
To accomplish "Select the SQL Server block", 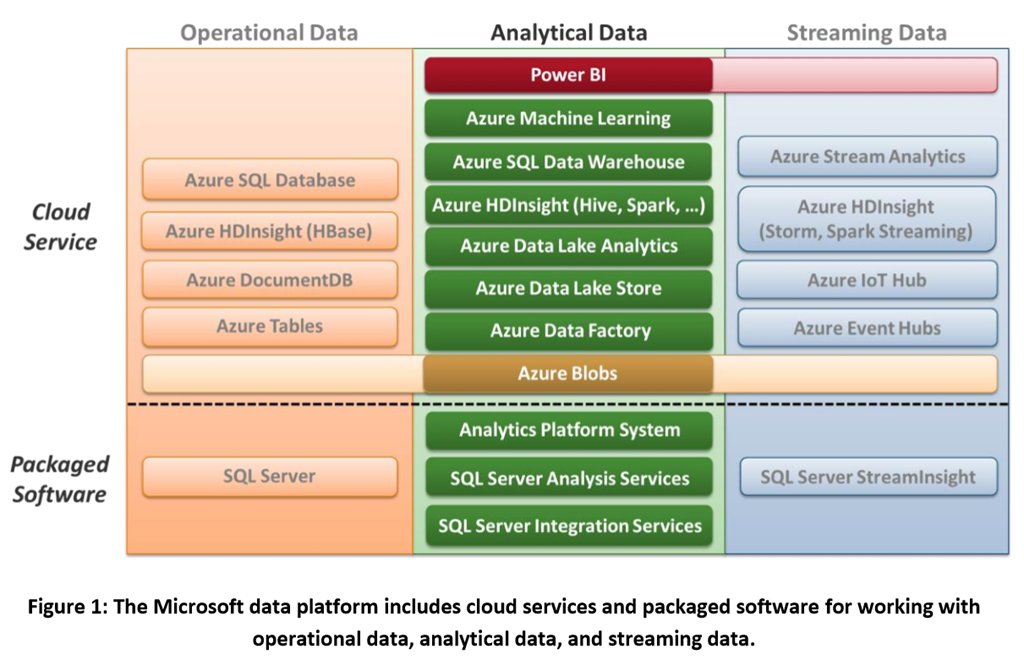I will [269, 478].
